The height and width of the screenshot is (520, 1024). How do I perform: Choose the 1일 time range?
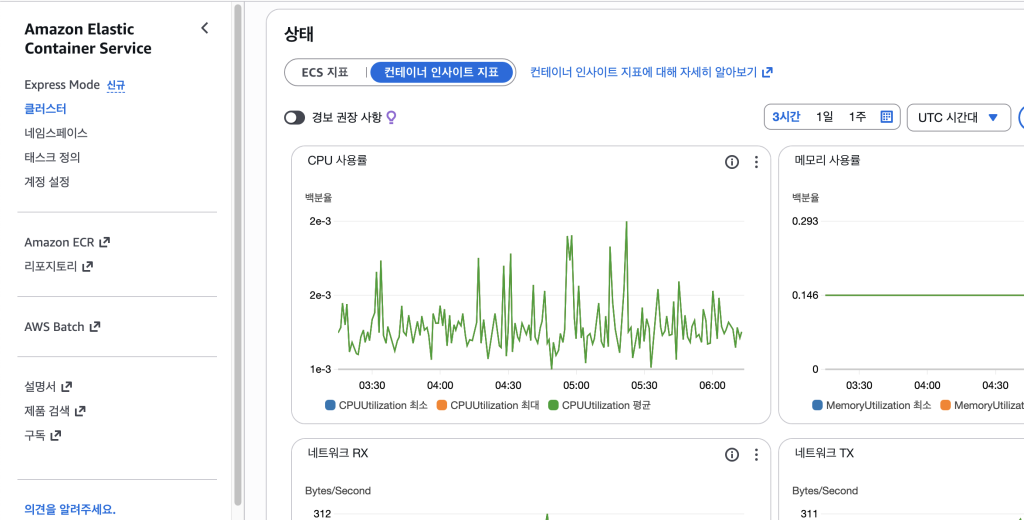824,117
